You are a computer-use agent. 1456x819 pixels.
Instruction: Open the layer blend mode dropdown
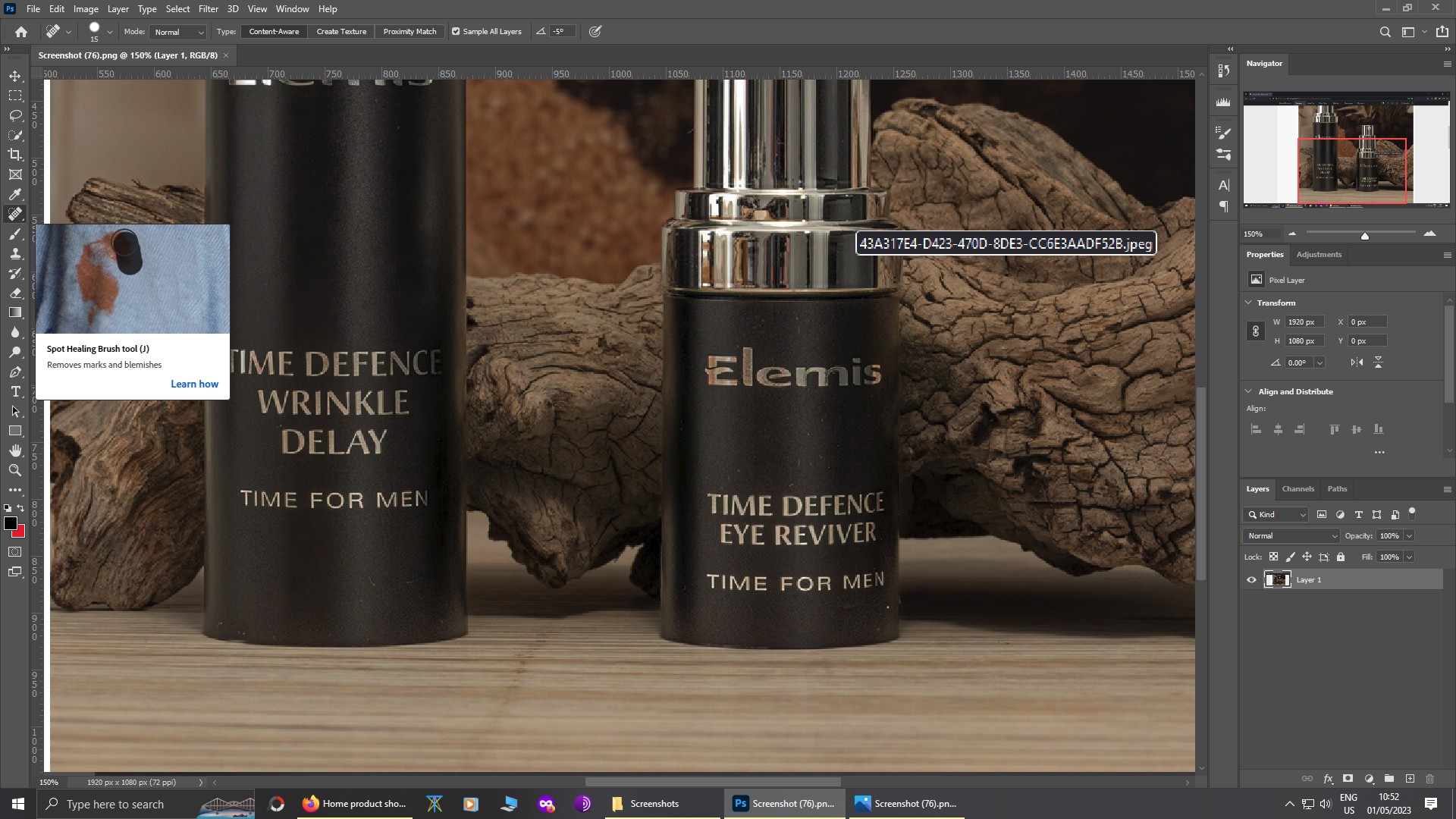pyautogui.click(x=1291, y=536)
